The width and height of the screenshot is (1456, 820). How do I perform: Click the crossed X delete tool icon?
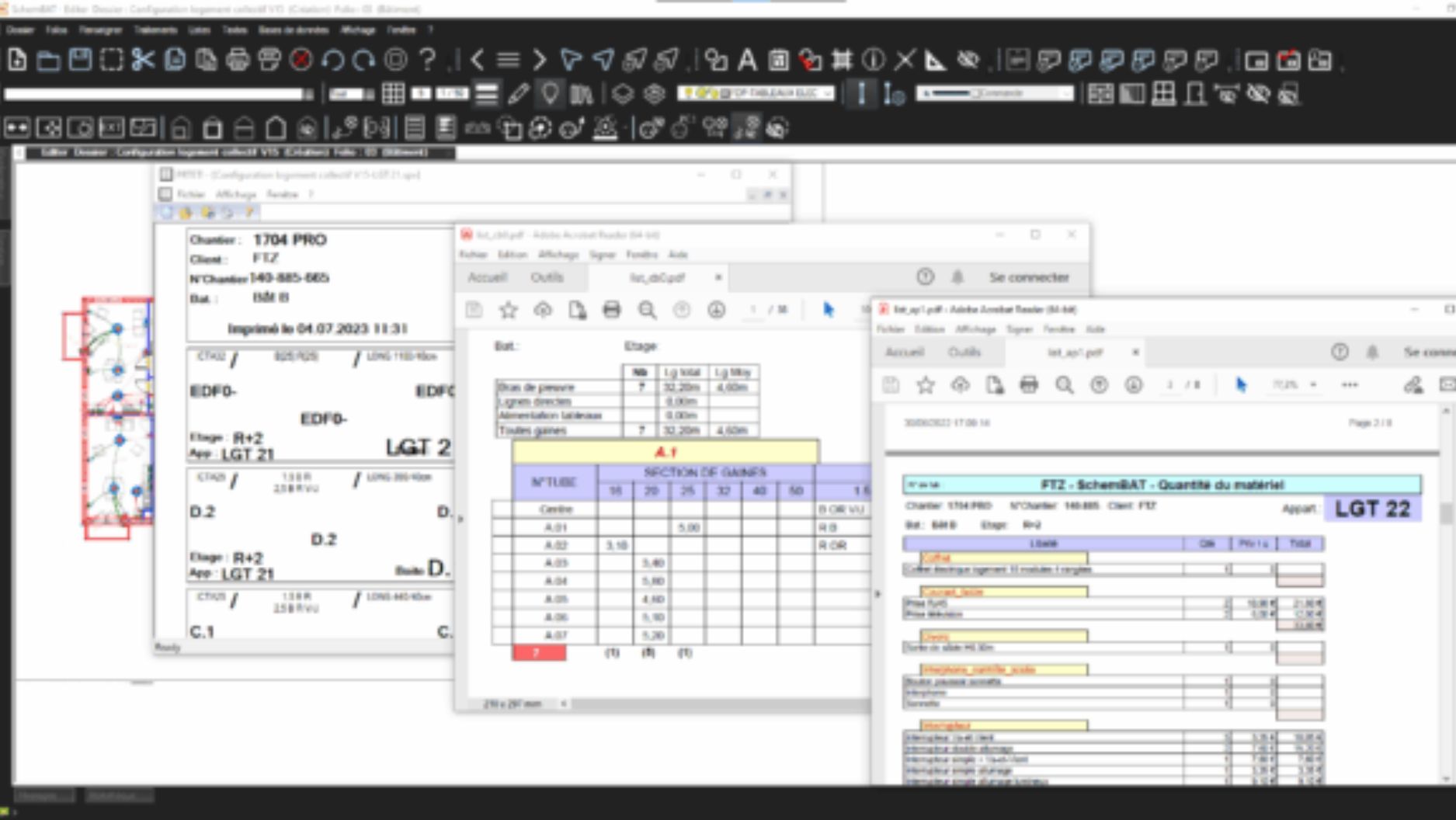click(905, 60)
